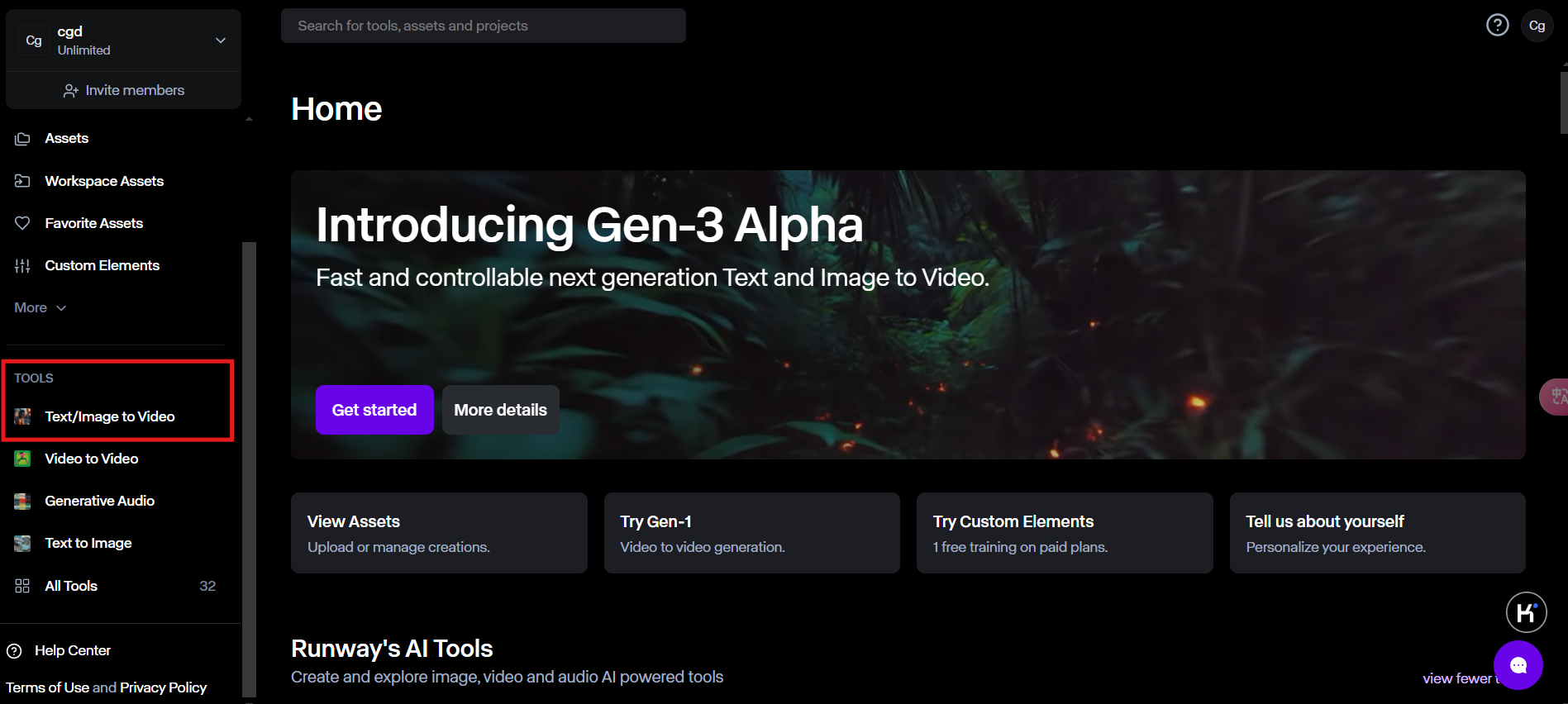1568x704 pixels.
Task: Click the sidebar vertical scrollbar
Action: [x=249, y=463]
